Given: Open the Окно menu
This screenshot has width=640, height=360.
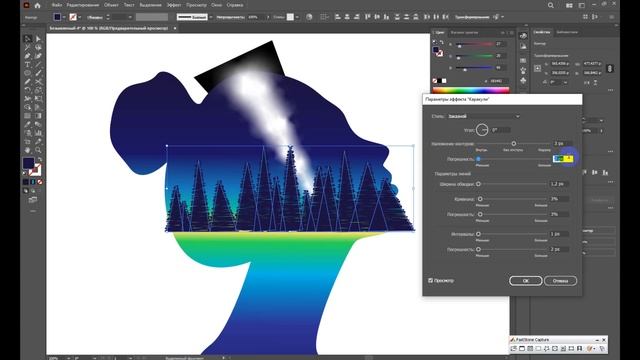Looking at the screenshot, I should (216, 5).
